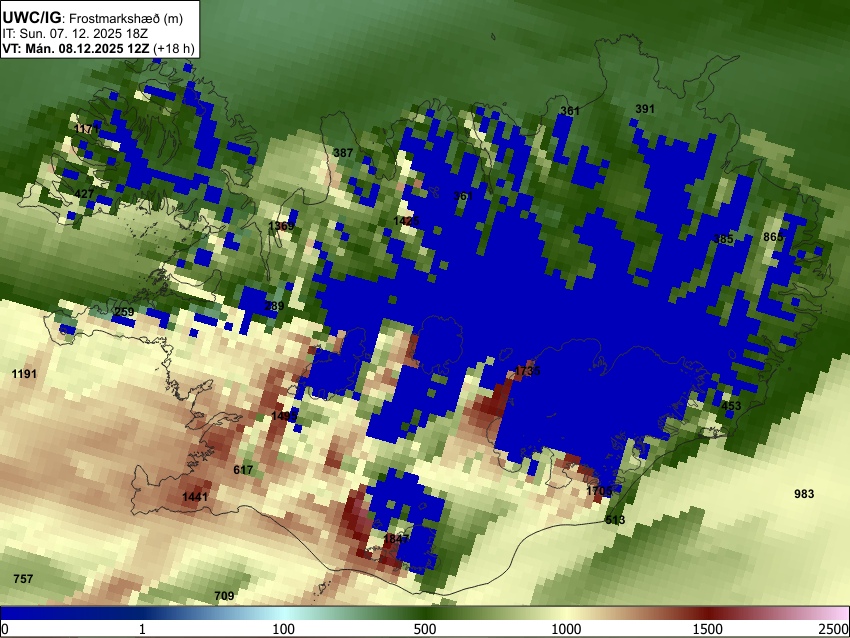This screenshot has height=638, width=850.
Task: Click the 100 tick on the colour scale
Action: (283, 629)
